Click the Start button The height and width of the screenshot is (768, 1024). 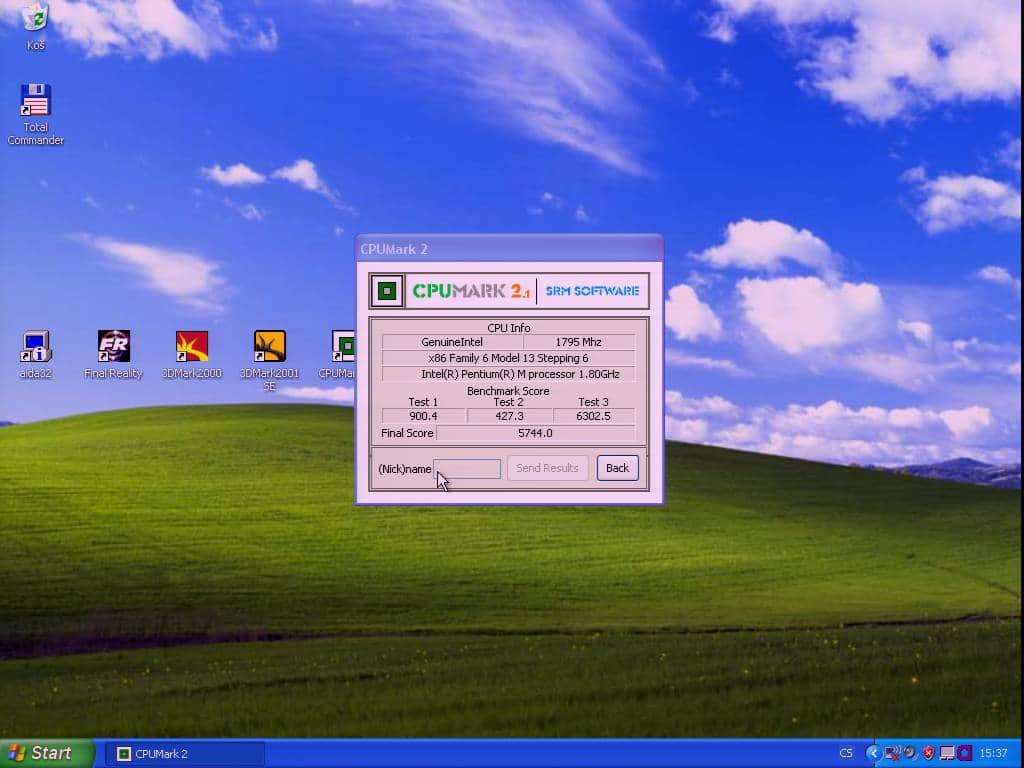46,754
